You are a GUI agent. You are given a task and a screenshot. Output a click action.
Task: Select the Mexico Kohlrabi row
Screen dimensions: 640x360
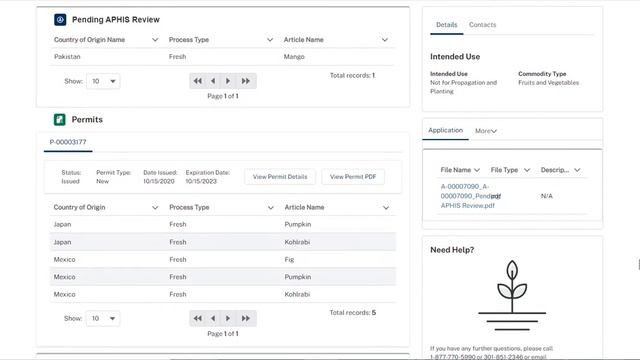click(x=223, y=294)
